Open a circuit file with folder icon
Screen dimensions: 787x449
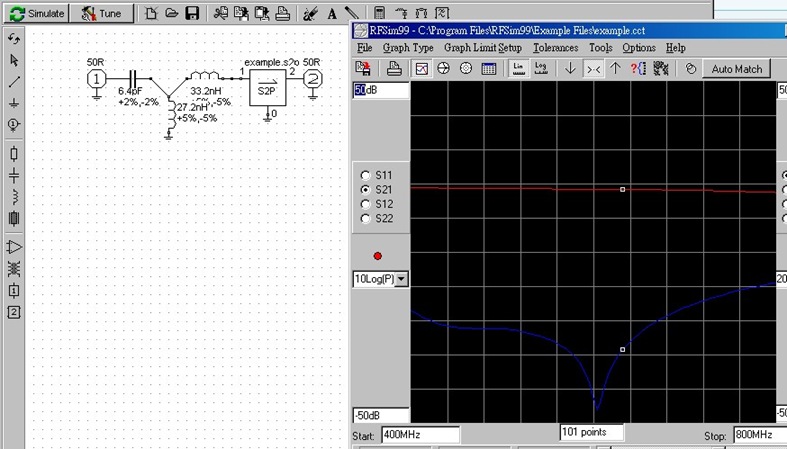[172, 14]
